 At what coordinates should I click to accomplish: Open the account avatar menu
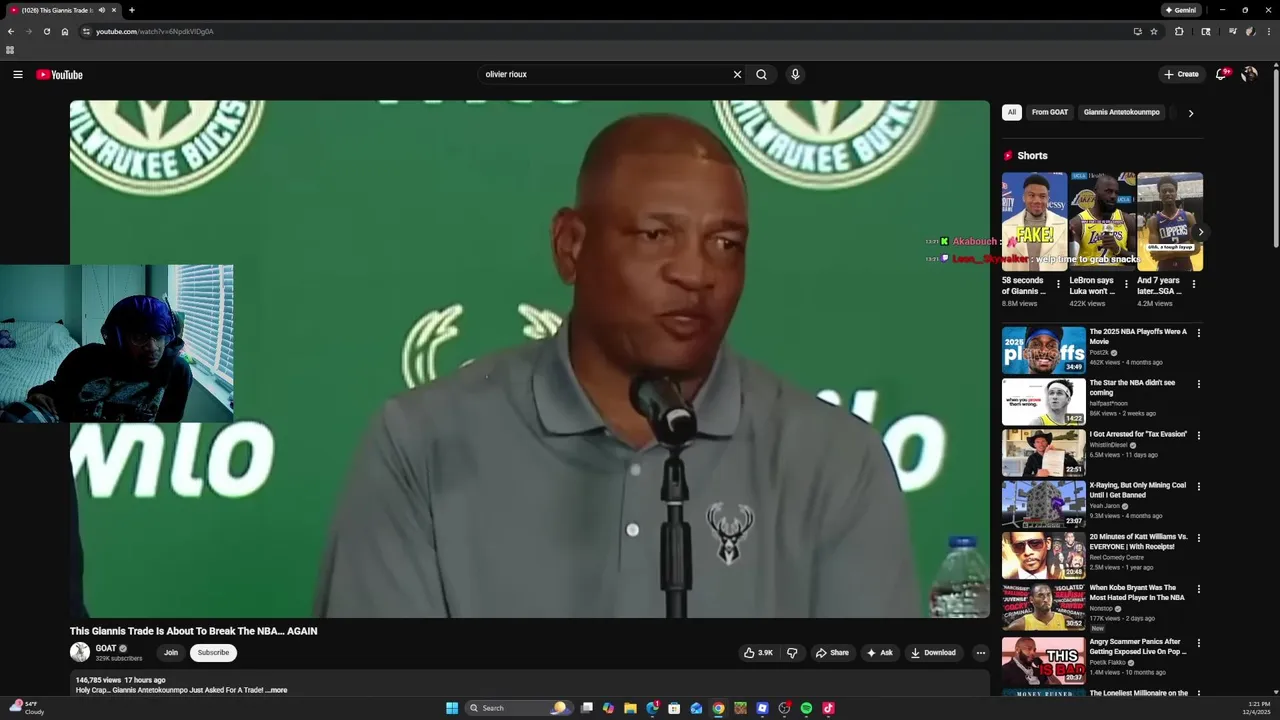coord(1249,74)
